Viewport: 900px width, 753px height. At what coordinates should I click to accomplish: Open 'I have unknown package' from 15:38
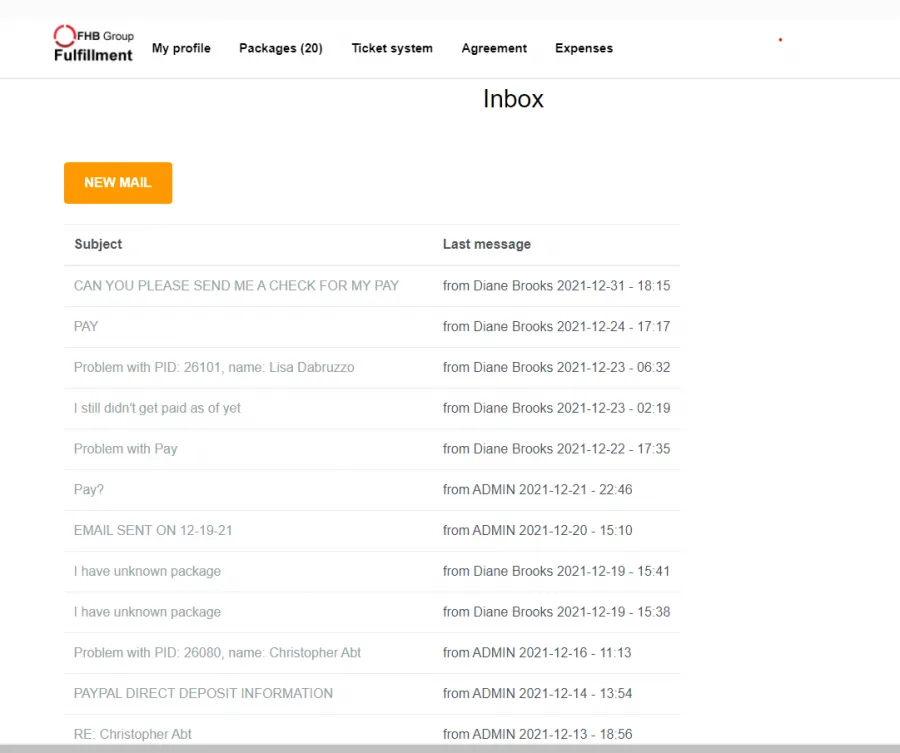tap(147, 612)
